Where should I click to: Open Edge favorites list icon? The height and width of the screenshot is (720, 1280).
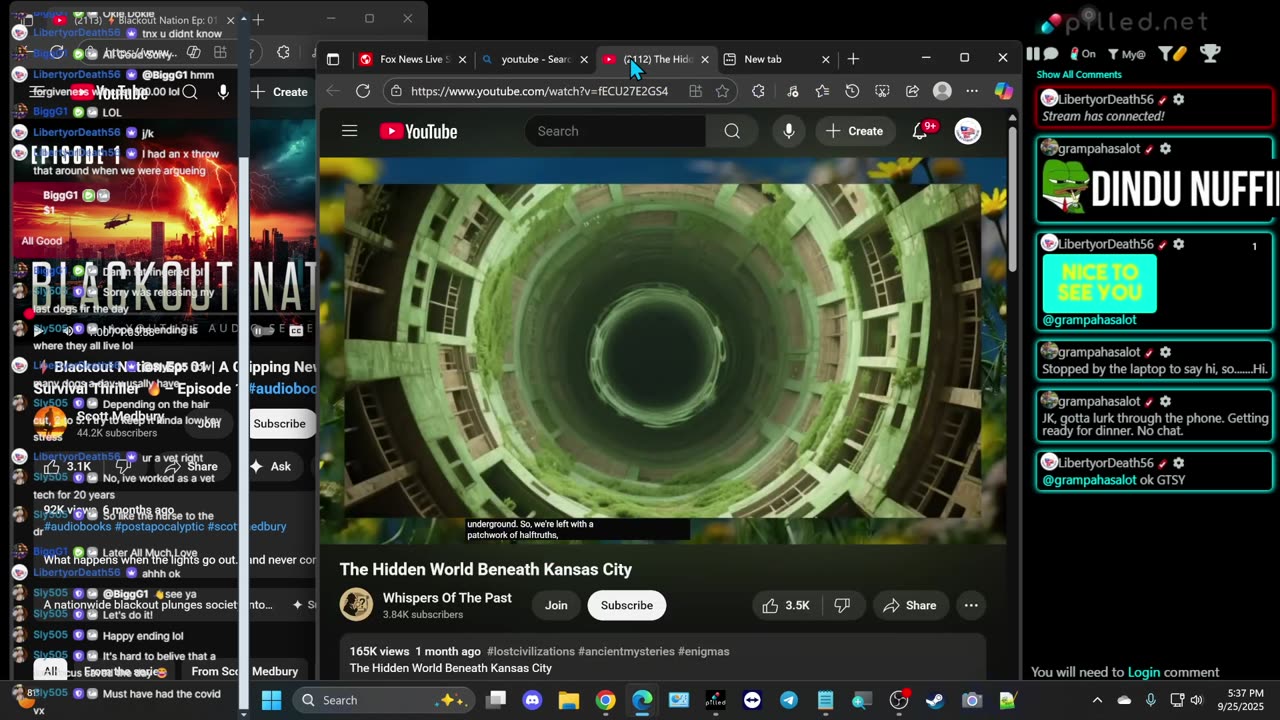click(822, 91)
